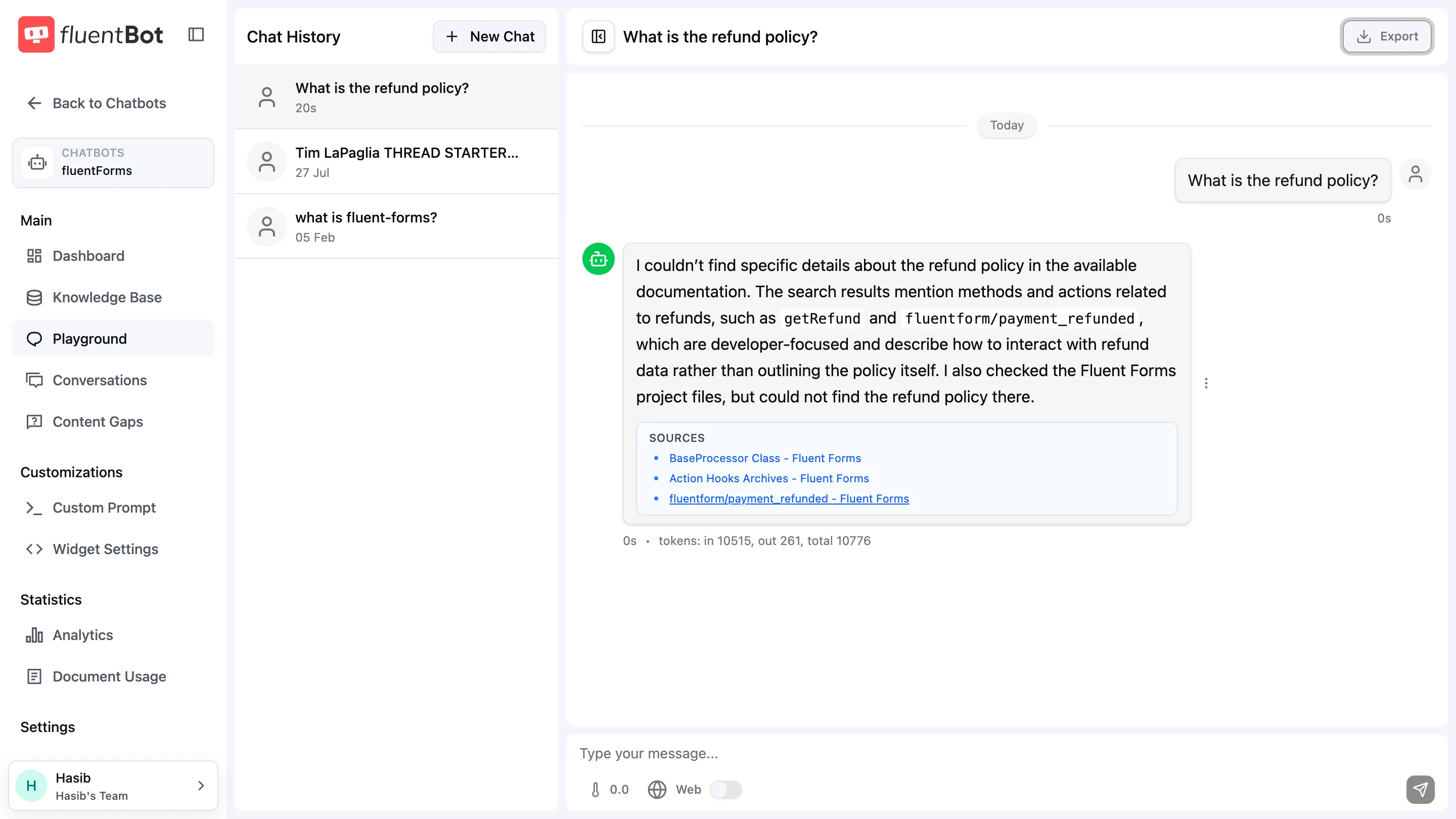The height and width of the screenshot is (819, 1456).
Task: Click the Chat History heading
Action: point(293,37)
